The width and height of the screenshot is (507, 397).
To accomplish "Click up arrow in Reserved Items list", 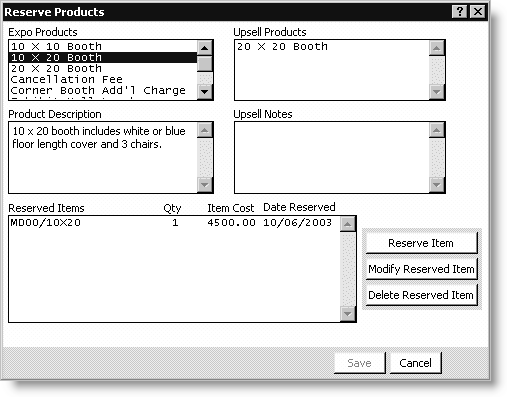I will (348, 224).
